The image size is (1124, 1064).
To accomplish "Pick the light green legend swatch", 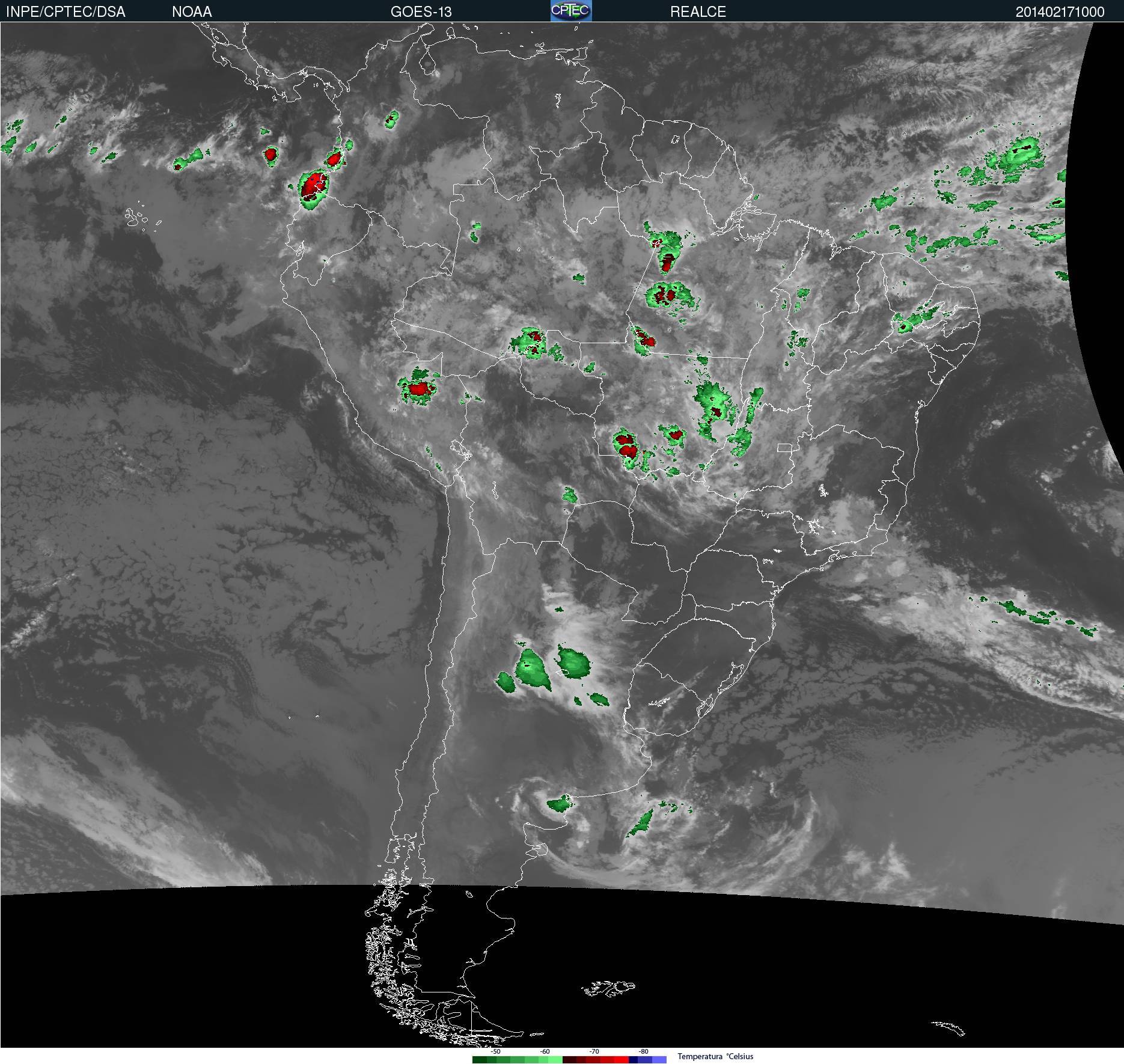I will click(555, 1060).
